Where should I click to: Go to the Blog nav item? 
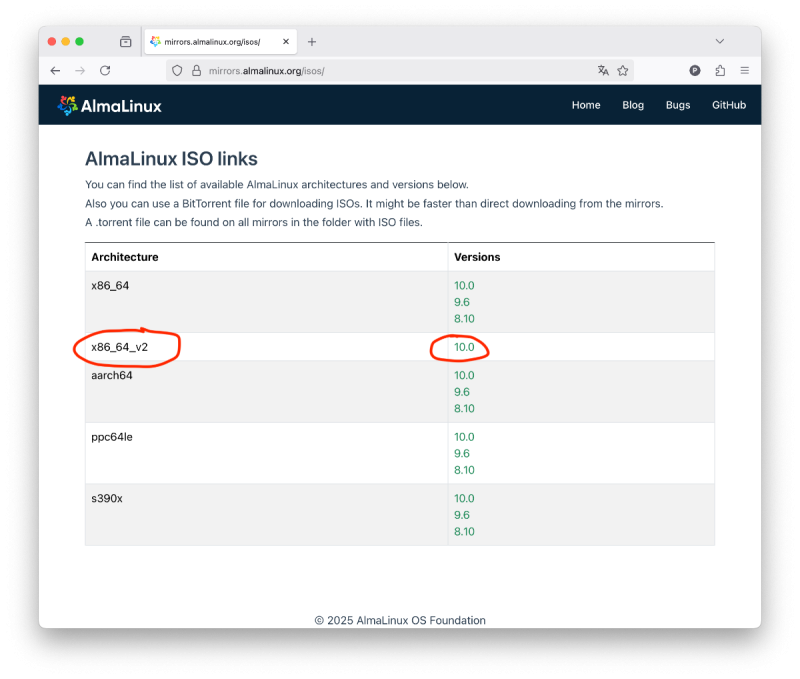coord(633,105)
